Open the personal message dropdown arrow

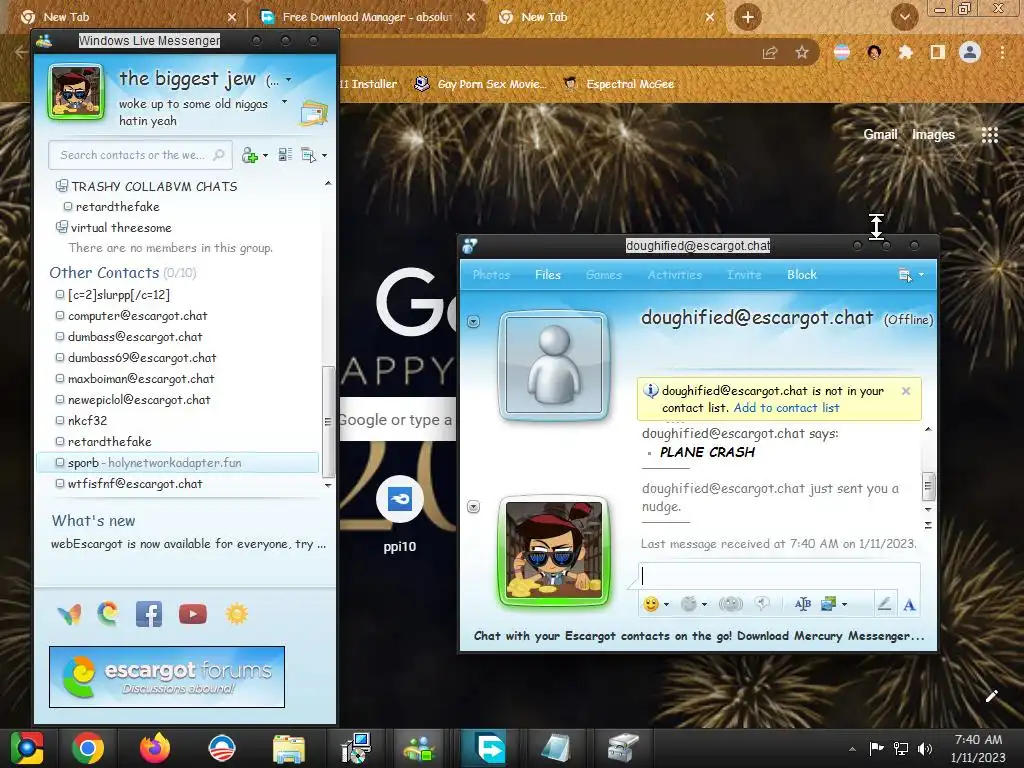pos(284,102)
